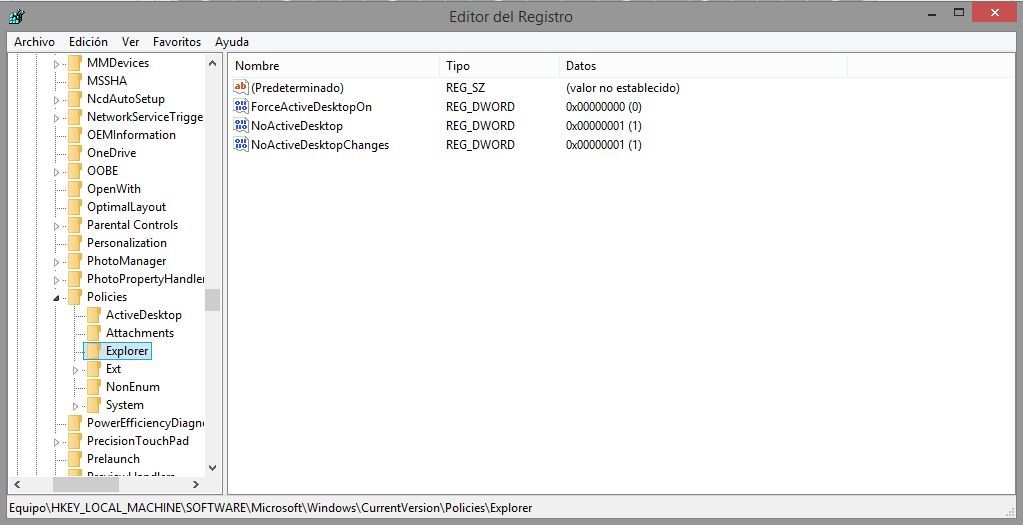Click the MSSHA folder icon
This screenshot has width=1023, height=525.
pos(75,81)
